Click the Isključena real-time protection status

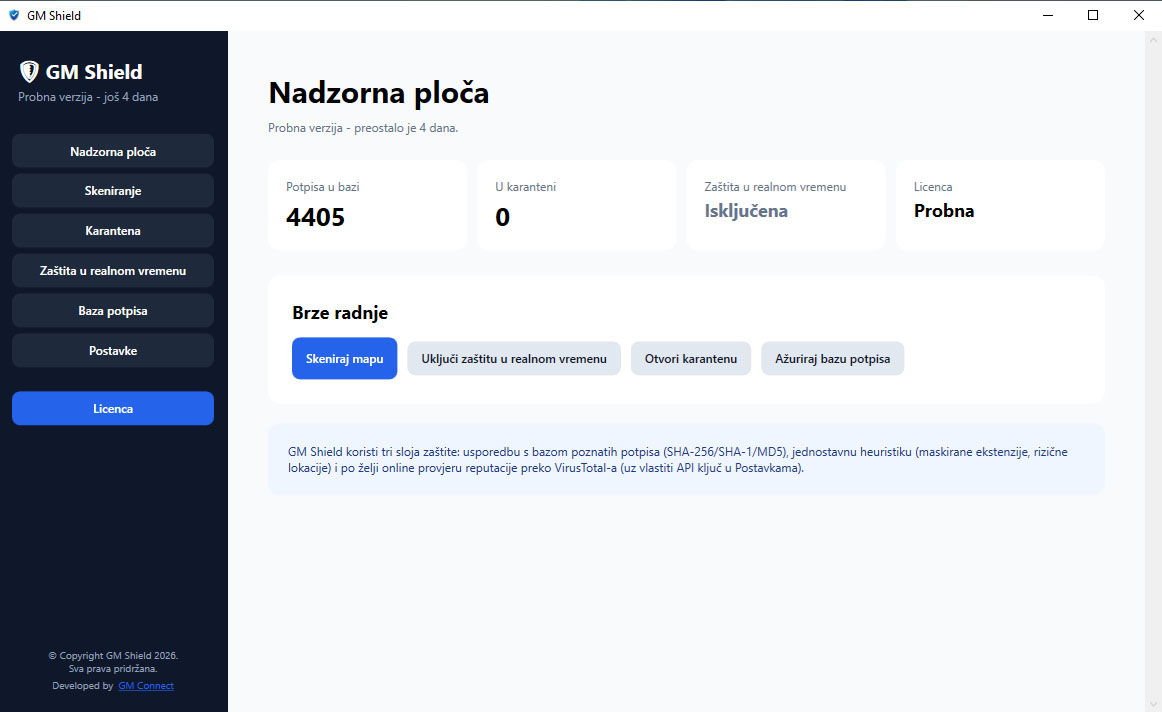746,211
